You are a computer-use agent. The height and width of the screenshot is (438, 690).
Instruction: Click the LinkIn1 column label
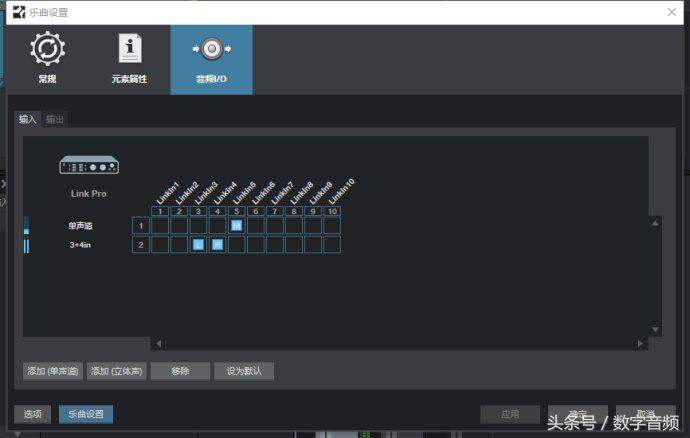tap(168, 192)
